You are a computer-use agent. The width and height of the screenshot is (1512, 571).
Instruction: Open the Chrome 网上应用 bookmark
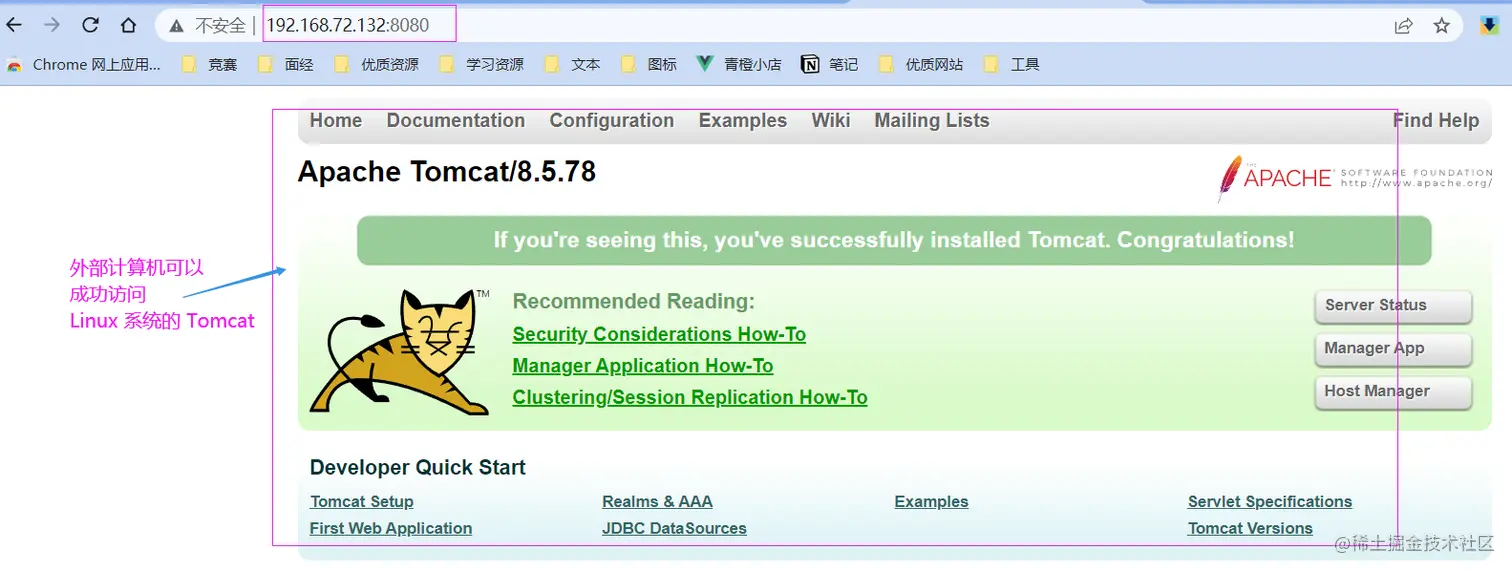[x=84, y=65]
